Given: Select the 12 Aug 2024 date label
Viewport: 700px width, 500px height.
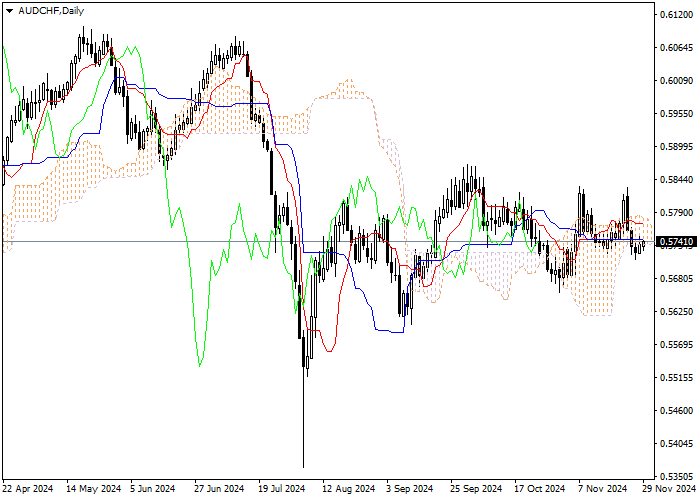Looking at the screenshot, I should tap(349, 489).
